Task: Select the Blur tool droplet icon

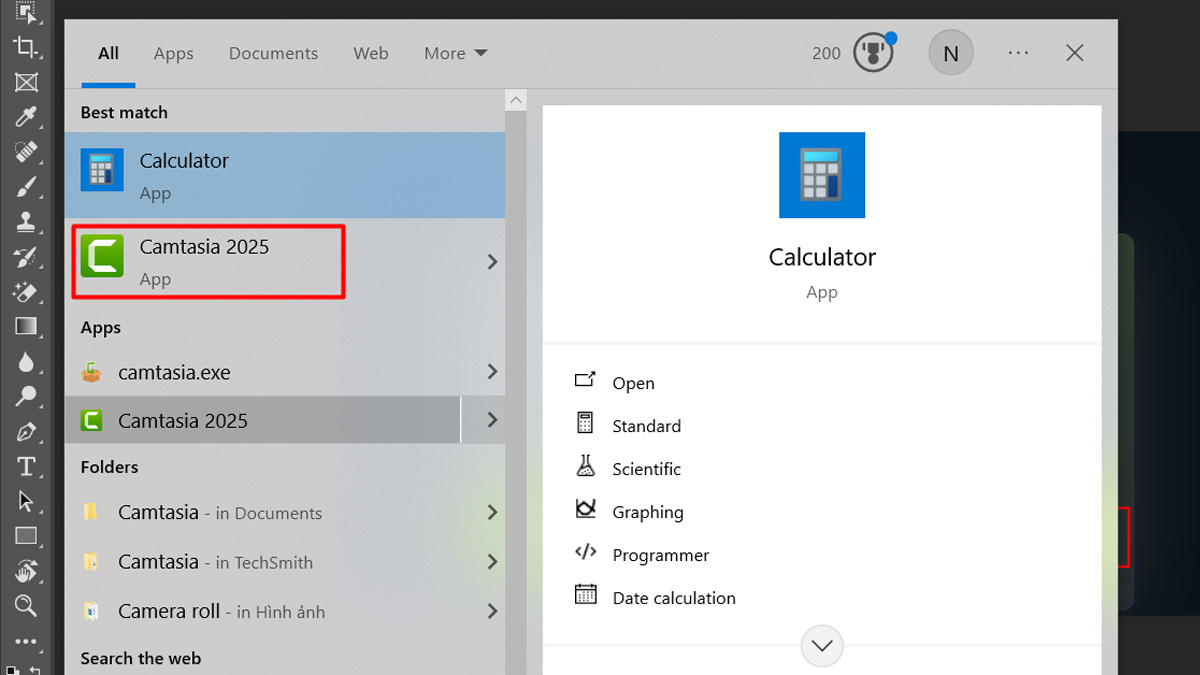Action: [x=26, y=361]
